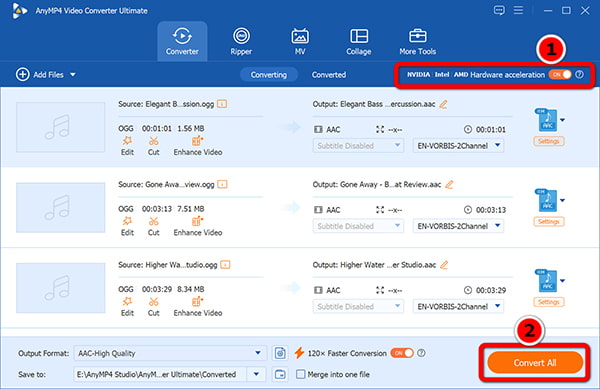The width and height of the screenshot is (600, 389).
Task: Enhance Video for the Gone Away file
Action: pos(198,226)
